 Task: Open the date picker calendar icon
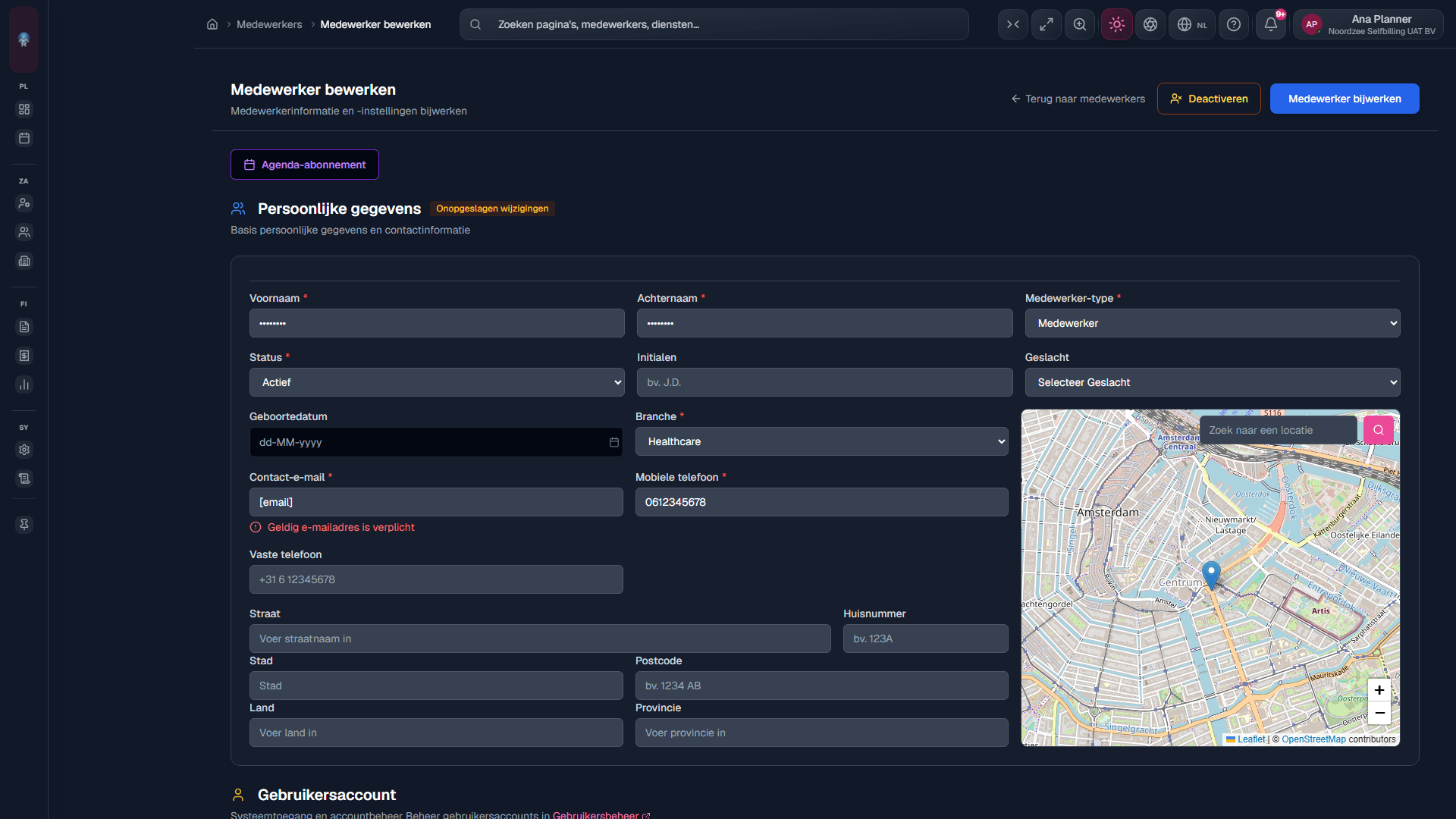pos(614,442)
